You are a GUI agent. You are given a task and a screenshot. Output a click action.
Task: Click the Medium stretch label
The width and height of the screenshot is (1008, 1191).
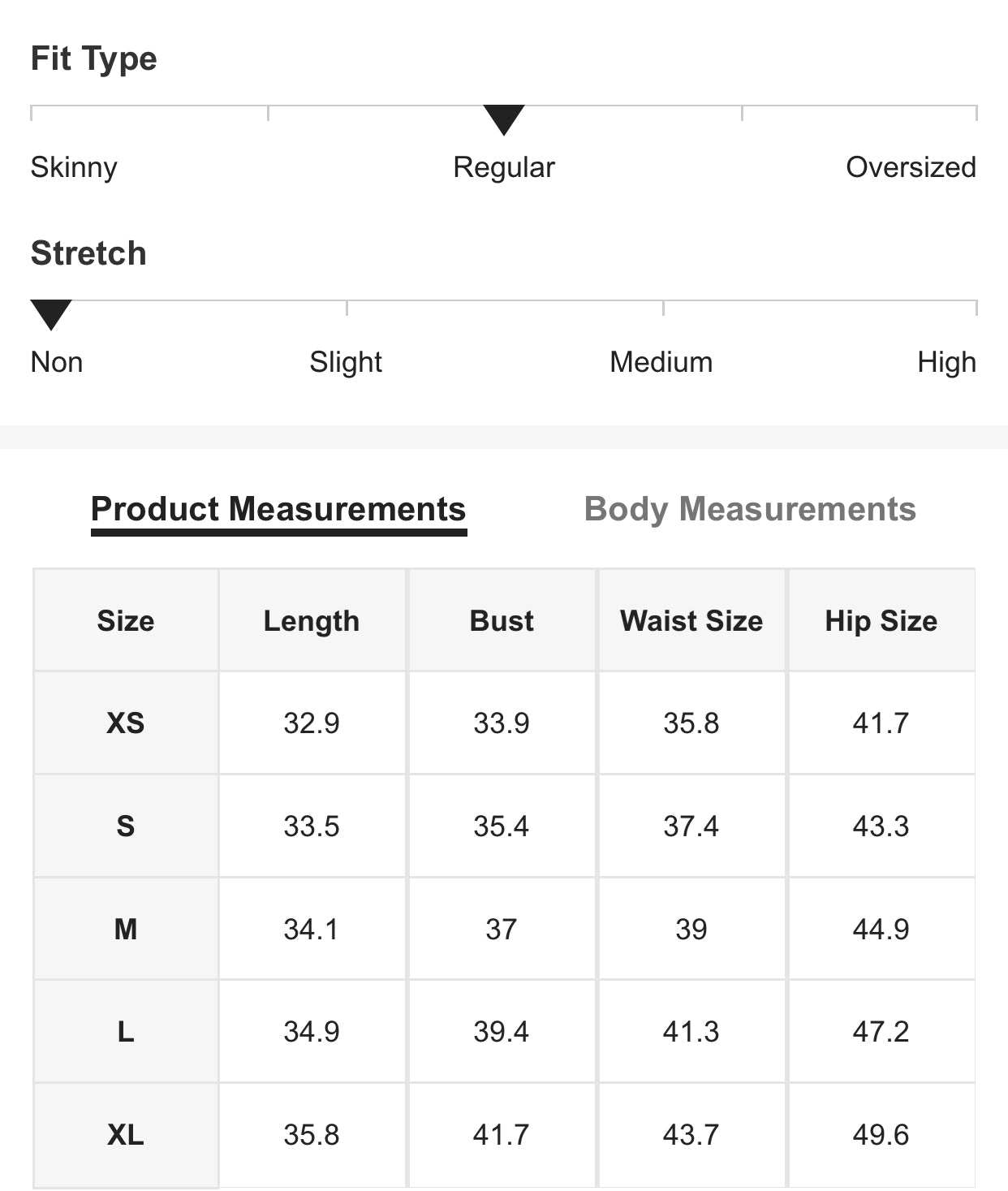(661, 362)
